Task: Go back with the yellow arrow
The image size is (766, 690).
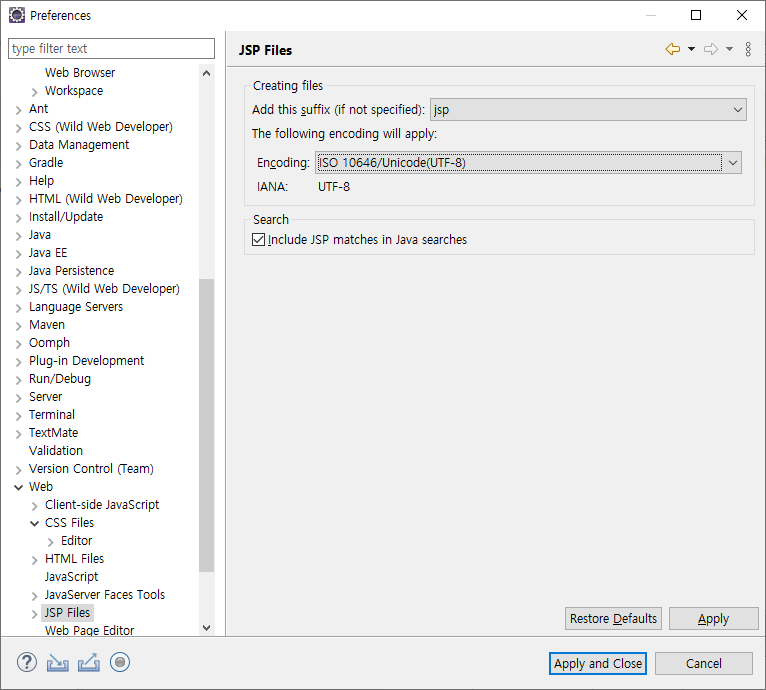Action: 673,49
